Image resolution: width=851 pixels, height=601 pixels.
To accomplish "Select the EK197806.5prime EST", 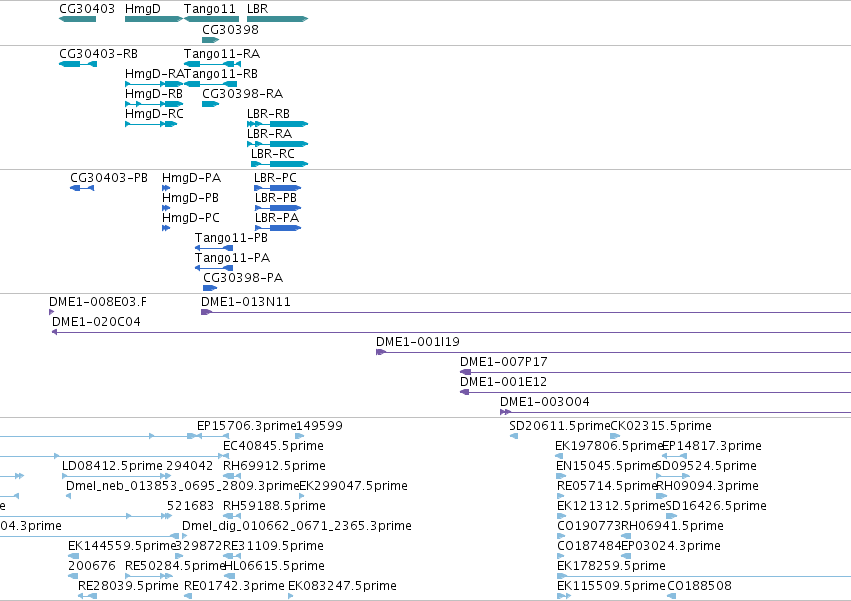I will coord(559,456).
